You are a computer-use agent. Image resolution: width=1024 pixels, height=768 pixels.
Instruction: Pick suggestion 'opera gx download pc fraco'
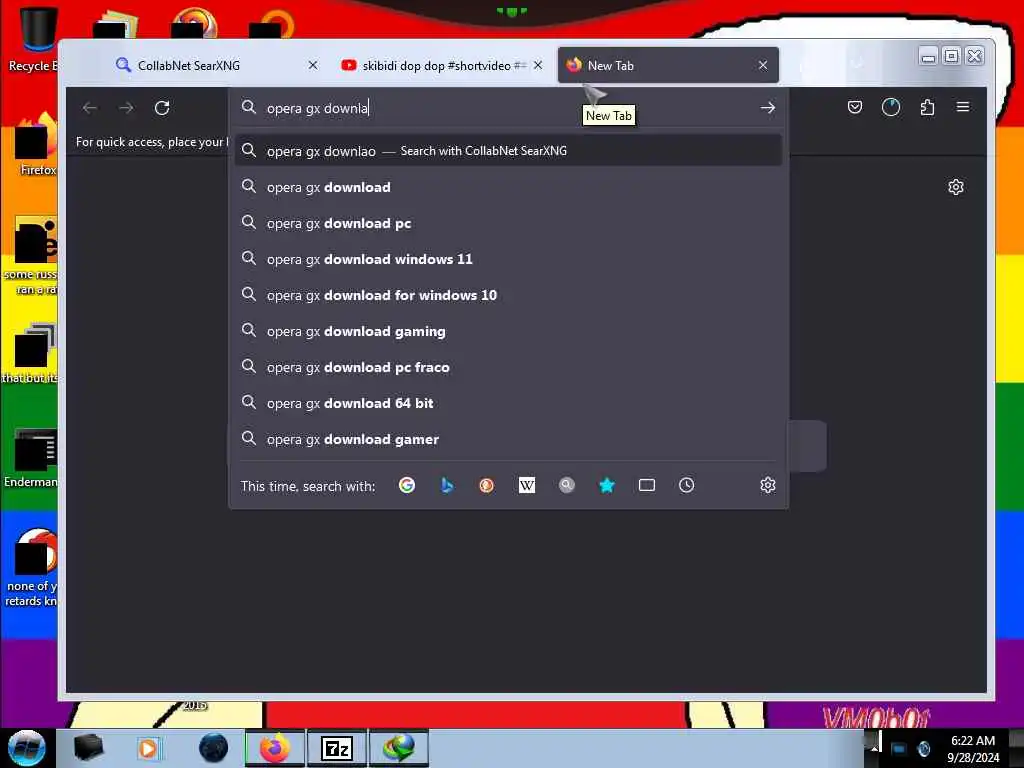508,367
